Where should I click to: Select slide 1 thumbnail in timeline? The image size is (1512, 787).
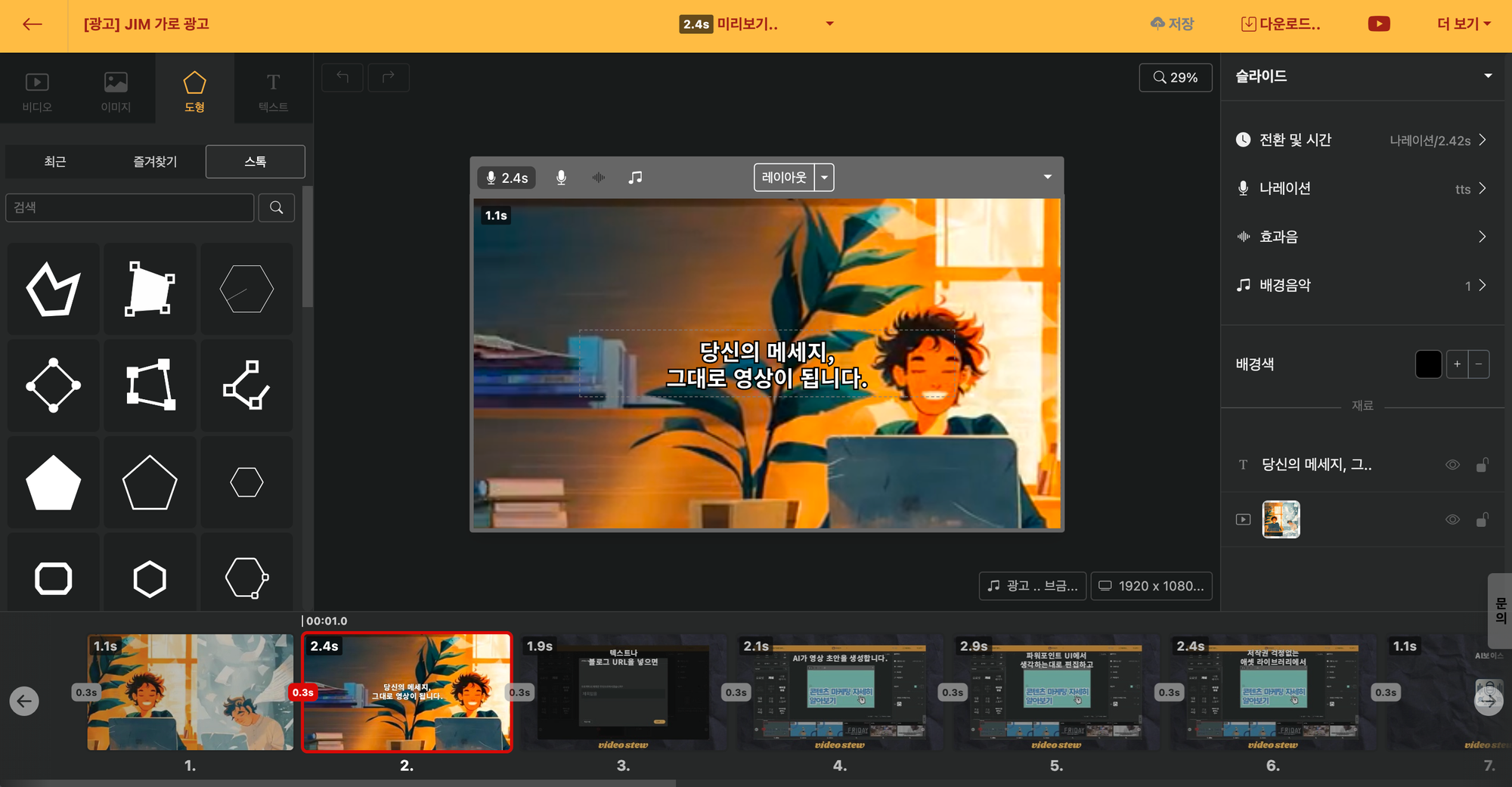click(191, 692)
